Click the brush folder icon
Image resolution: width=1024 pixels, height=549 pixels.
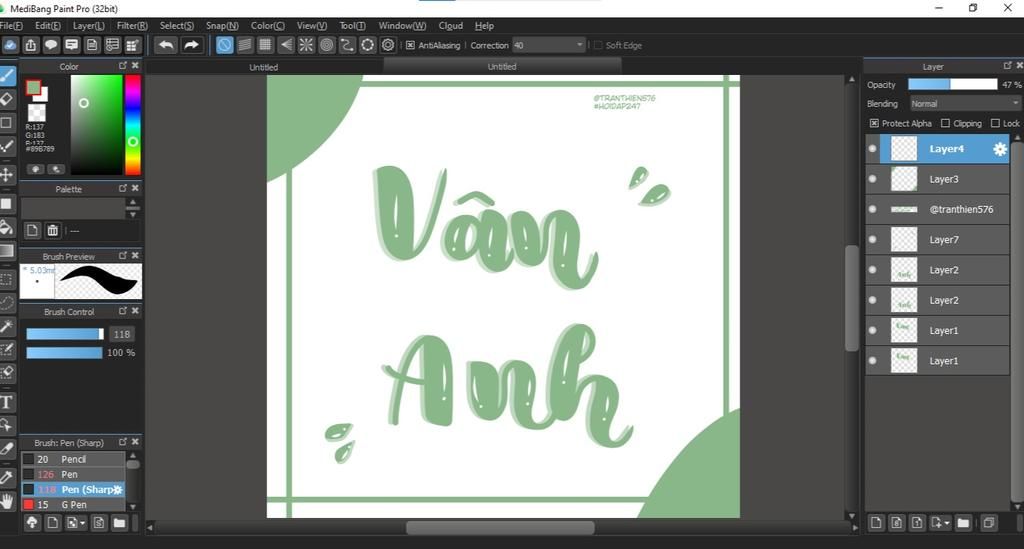[x=119, y=523]
